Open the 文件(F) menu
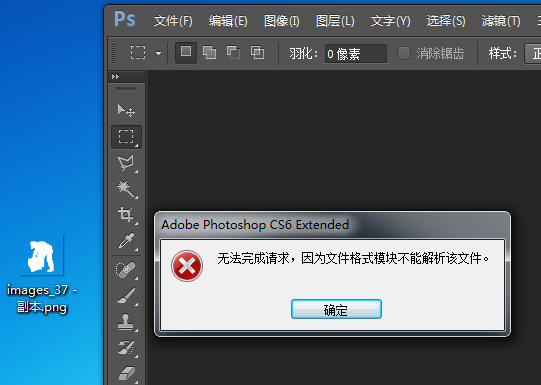Screen dimensions: 541x385 (173, 21)
